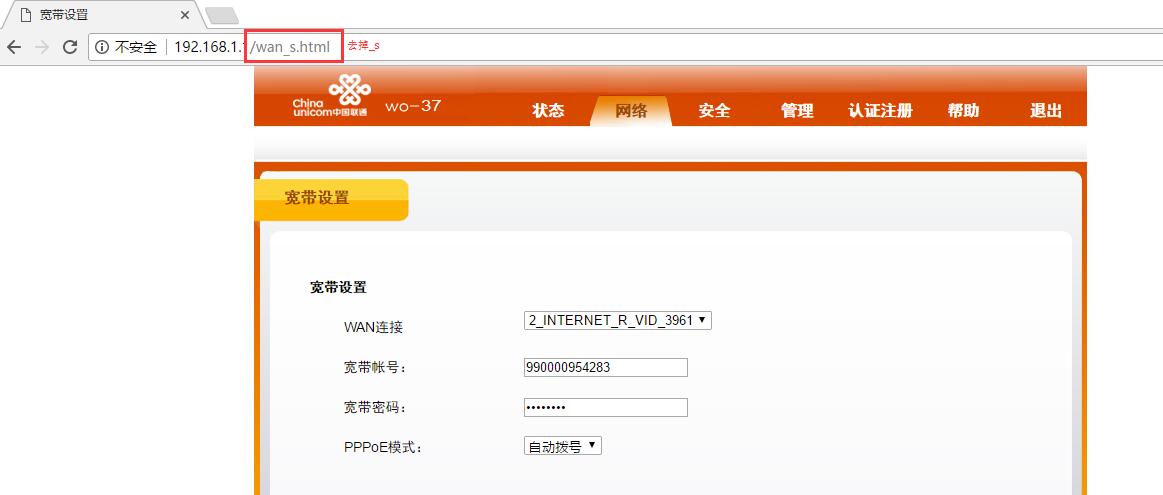This screenshot has height=495, width=1163.
Task: Click the China Unicom logo
Action: pos(330,96)
